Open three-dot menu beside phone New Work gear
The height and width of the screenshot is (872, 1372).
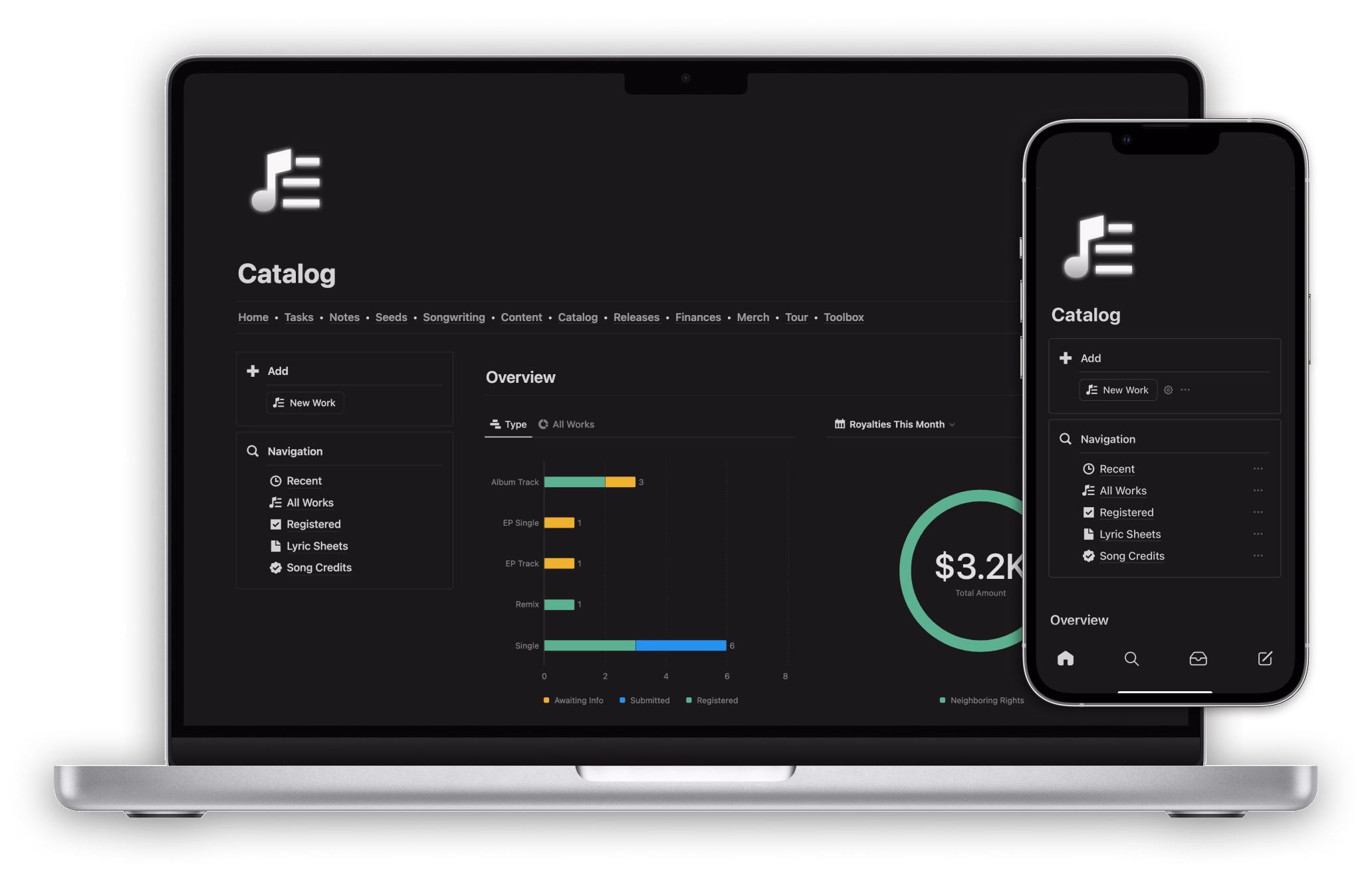tap(1185, 390)
